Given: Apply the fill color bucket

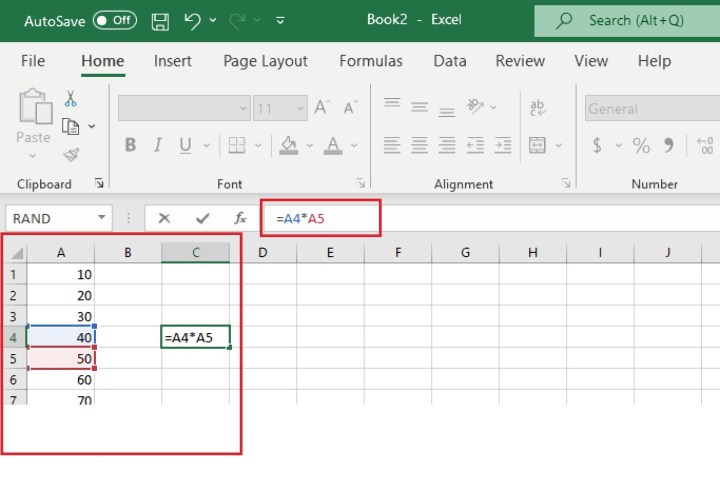Looking at the screenshot, I should [289, 146].
